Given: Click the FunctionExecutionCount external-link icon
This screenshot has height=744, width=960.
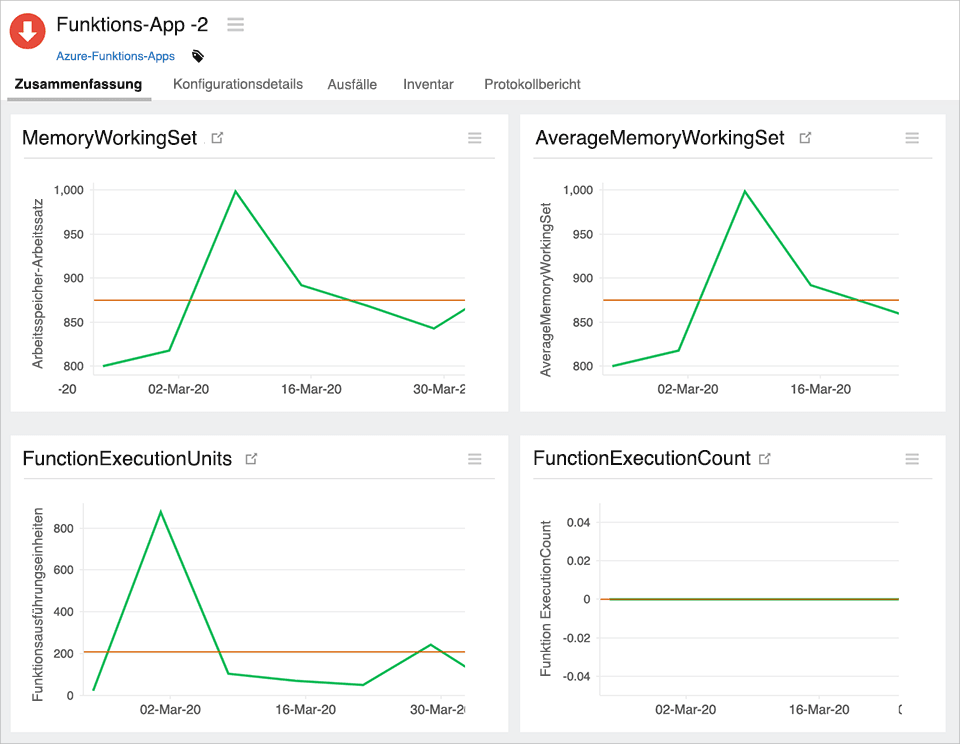Looking at the screenshot, I should tap(765, 458).
